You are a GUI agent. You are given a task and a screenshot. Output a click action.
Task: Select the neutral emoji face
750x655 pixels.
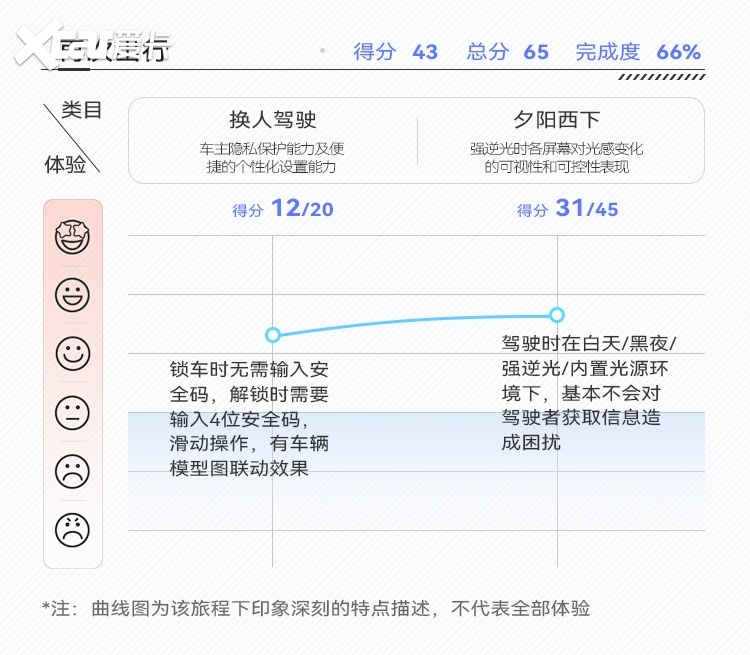point(72,413)
